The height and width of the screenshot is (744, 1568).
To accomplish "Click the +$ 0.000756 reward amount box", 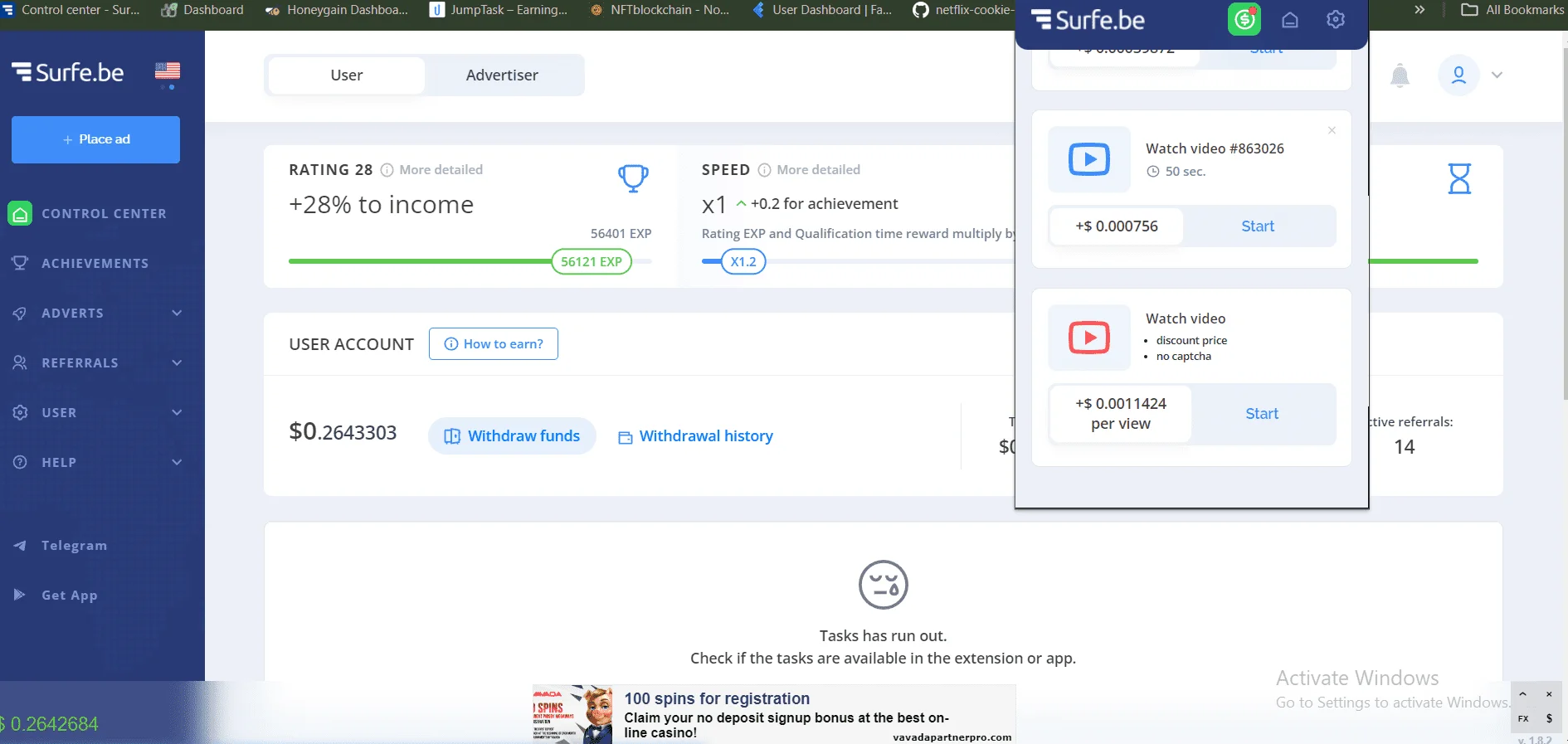I will tap(1117, 226).
